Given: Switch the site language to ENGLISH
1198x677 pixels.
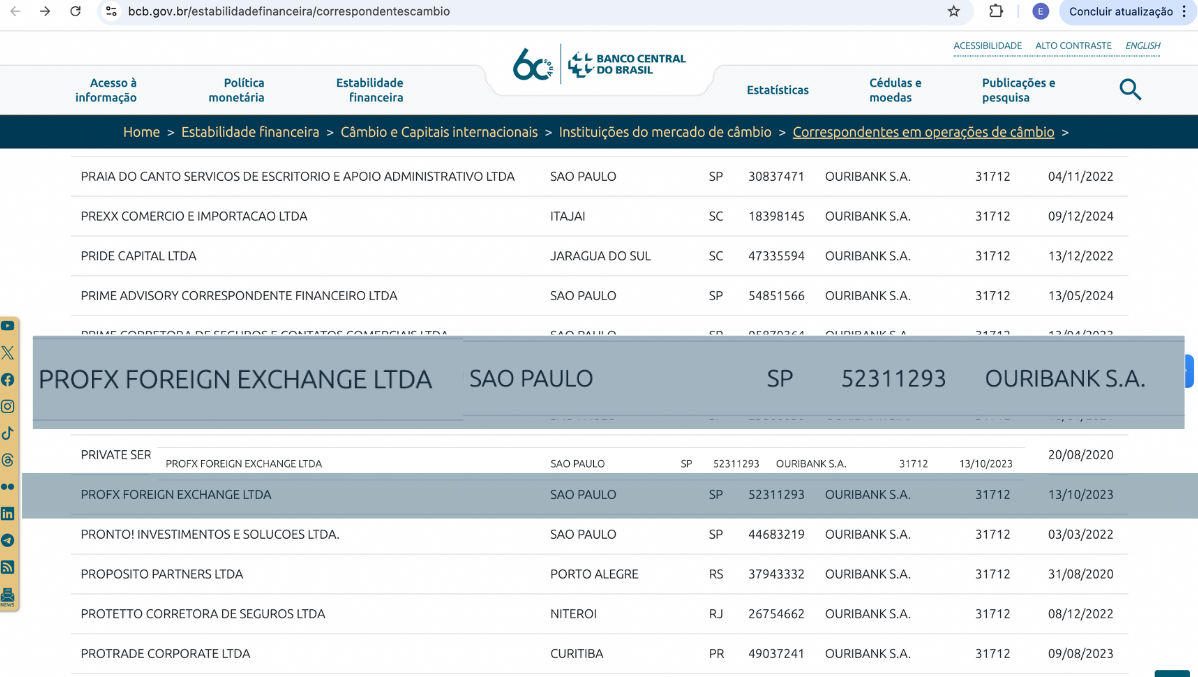Looking at the screenshot, I should tap(1143, 46).
